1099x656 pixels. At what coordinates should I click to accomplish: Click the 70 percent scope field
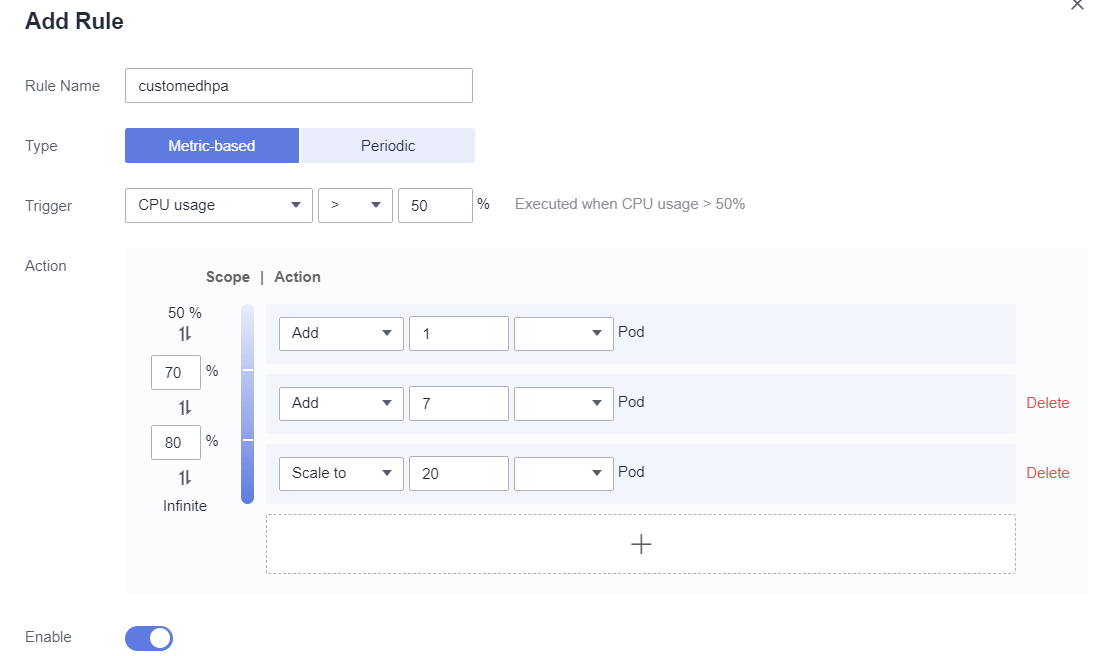pyautogui.click(x=176, y=372)
